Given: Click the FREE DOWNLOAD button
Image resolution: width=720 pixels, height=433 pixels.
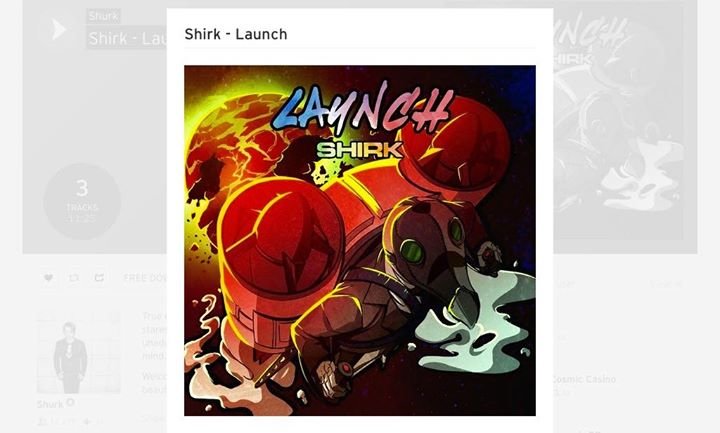Looking at the screenshot, I should [144, 278].
